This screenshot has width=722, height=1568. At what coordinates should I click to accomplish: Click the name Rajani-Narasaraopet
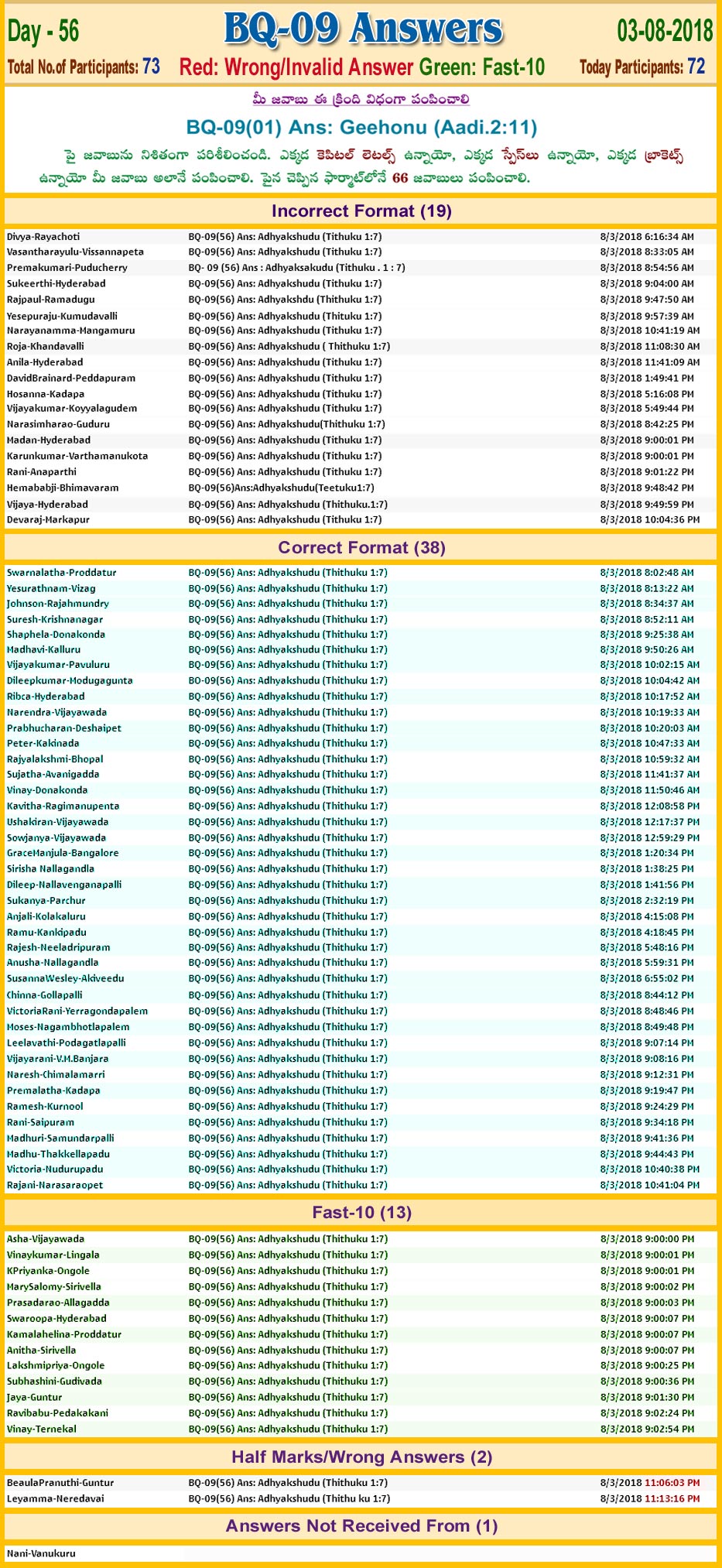coord(55,1185)
